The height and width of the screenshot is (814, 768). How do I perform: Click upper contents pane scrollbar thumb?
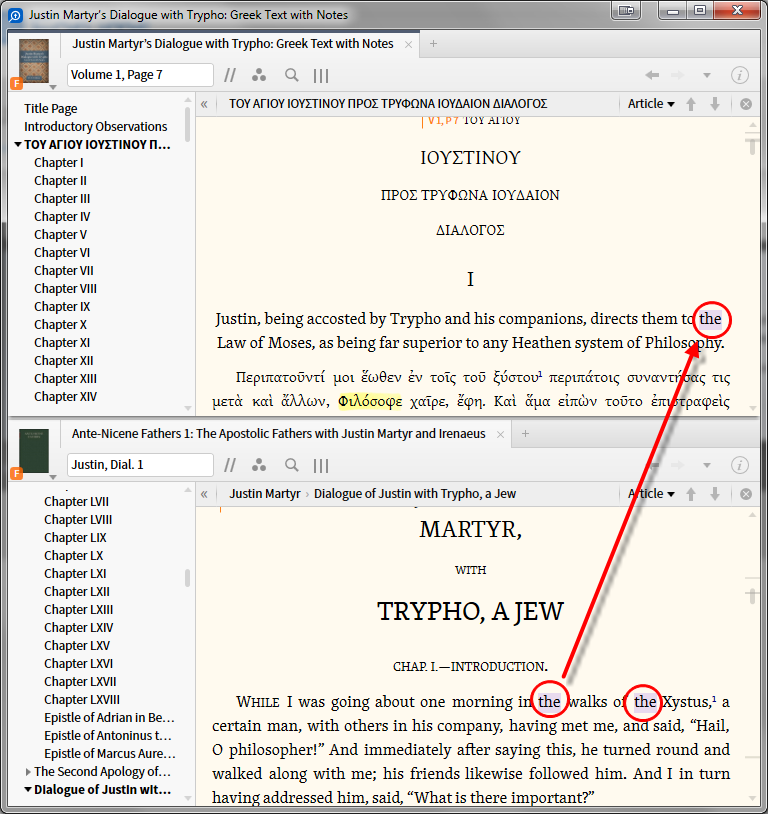click(187, 124)
